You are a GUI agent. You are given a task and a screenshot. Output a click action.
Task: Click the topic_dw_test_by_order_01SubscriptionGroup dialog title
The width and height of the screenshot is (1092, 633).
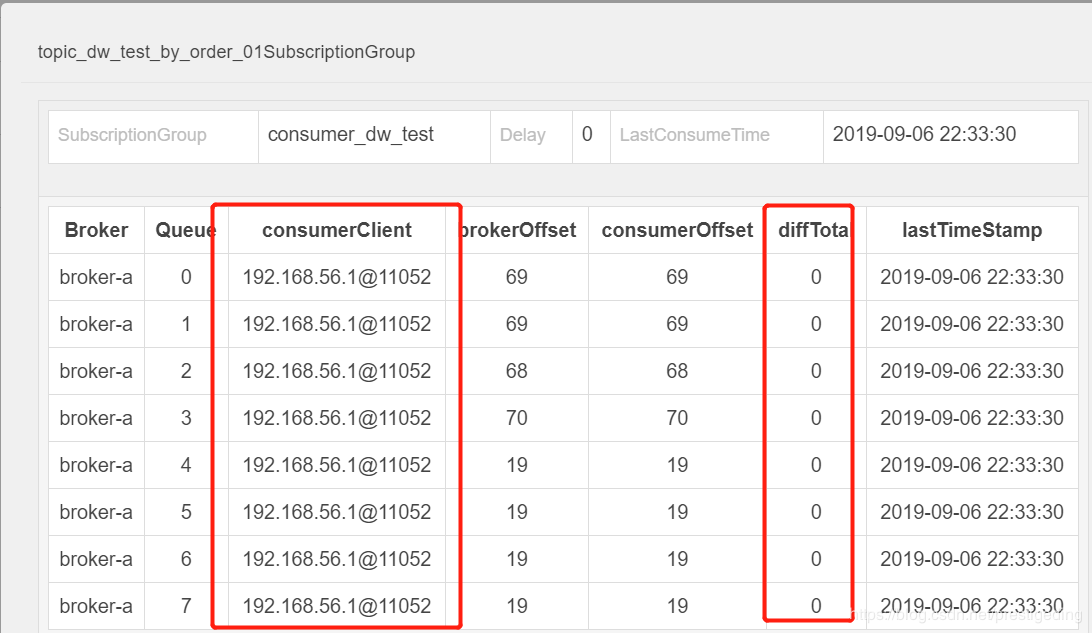(x=226, y=52)
